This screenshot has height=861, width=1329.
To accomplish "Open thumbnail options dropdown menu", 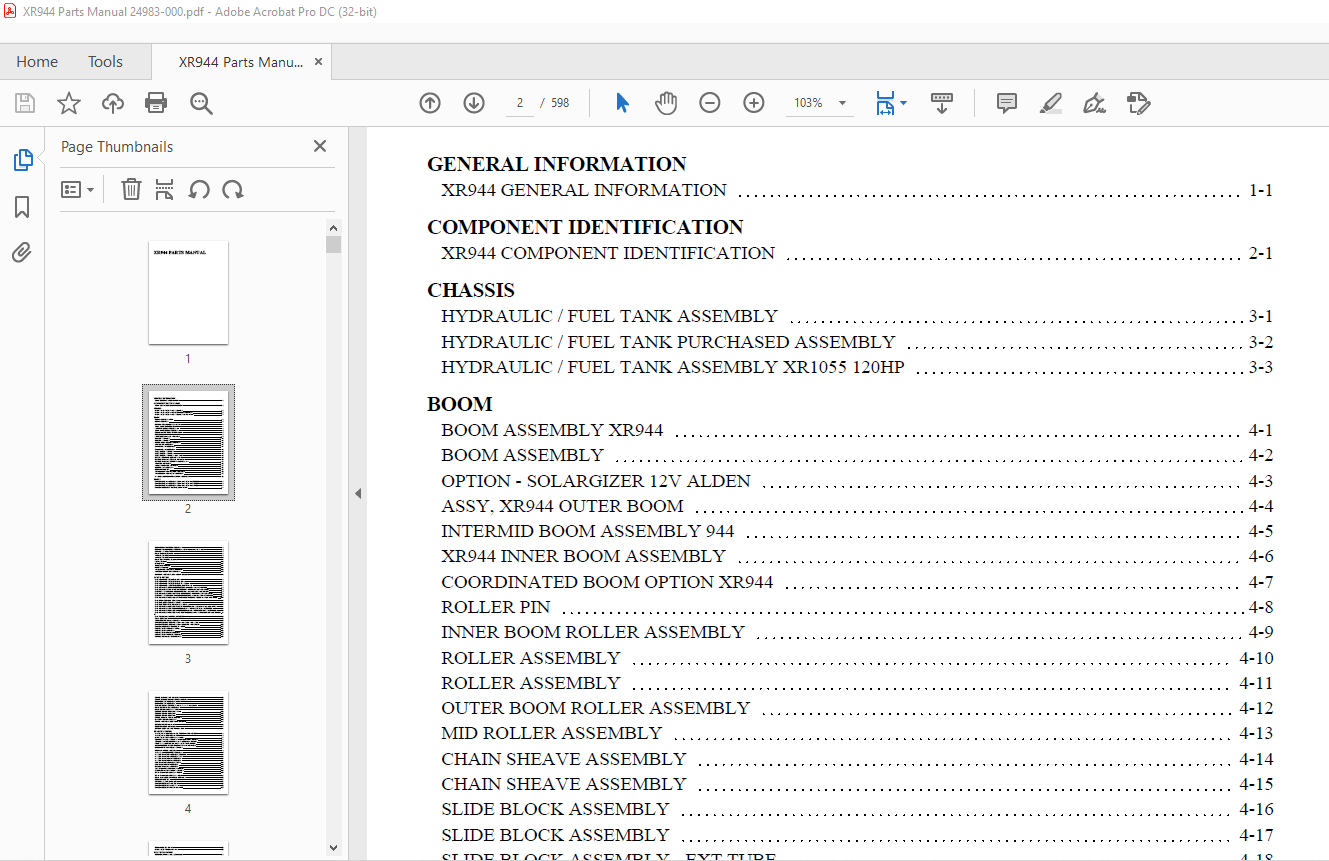I will pyautogui.click(x=77, y=189).
